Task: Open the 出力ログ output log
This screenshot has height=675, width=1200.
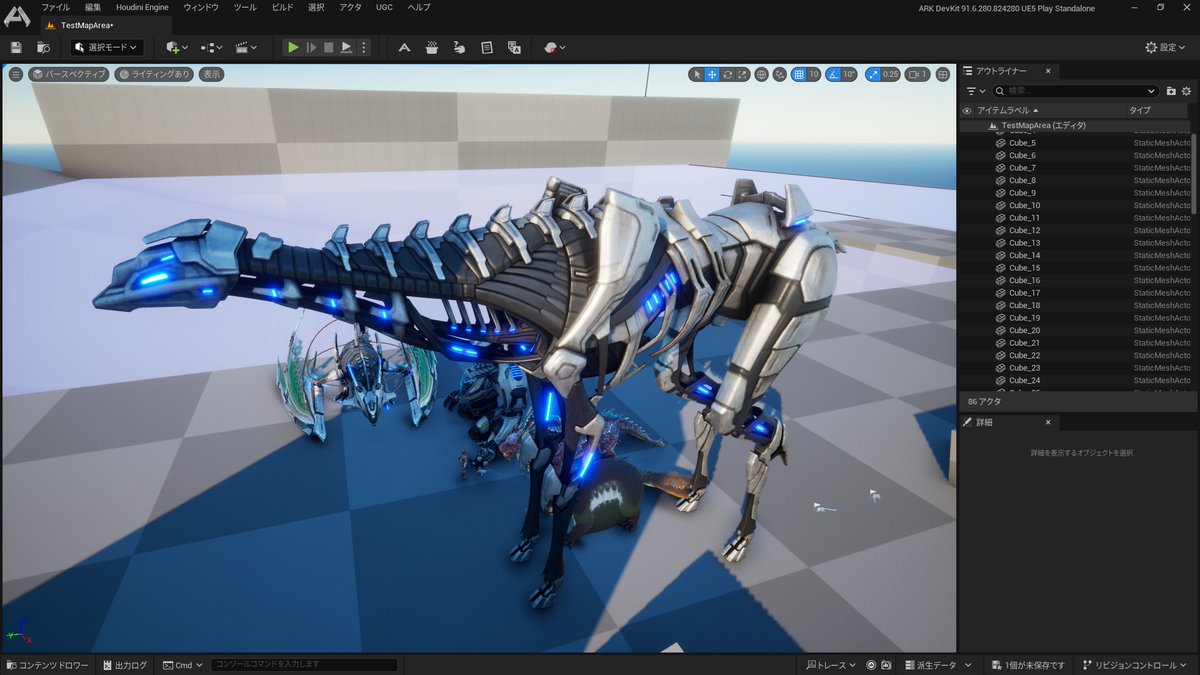Action: coord(123,665)
